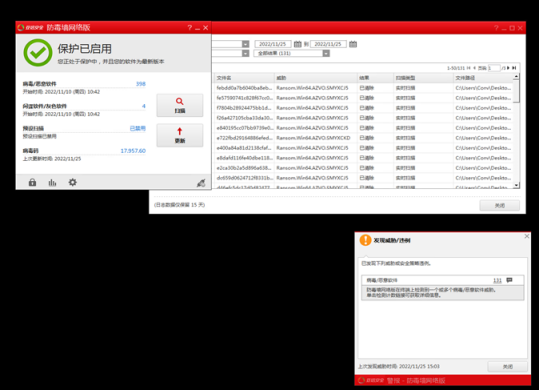Go to the next log page arrow
Image resolution: width=539 pixels, height=390 pixels.
(x=508, y=68)
